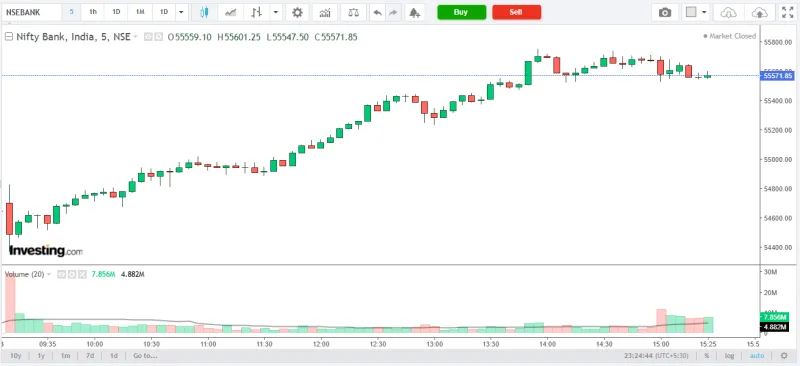
Task: Redo the chart action
Action: tap(393, 12)
